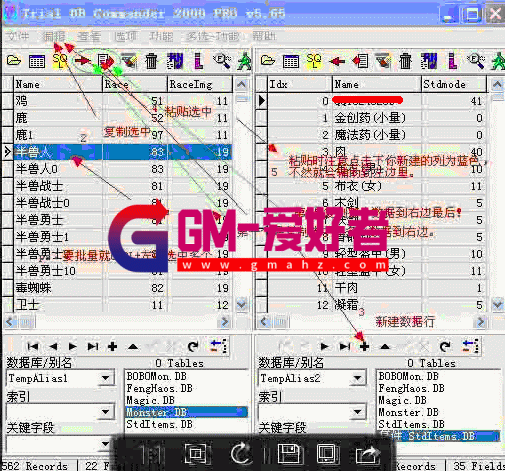Expand the TempAlias1 database alias dropdown
Viewport: 505px width, 471px height.
106,378
